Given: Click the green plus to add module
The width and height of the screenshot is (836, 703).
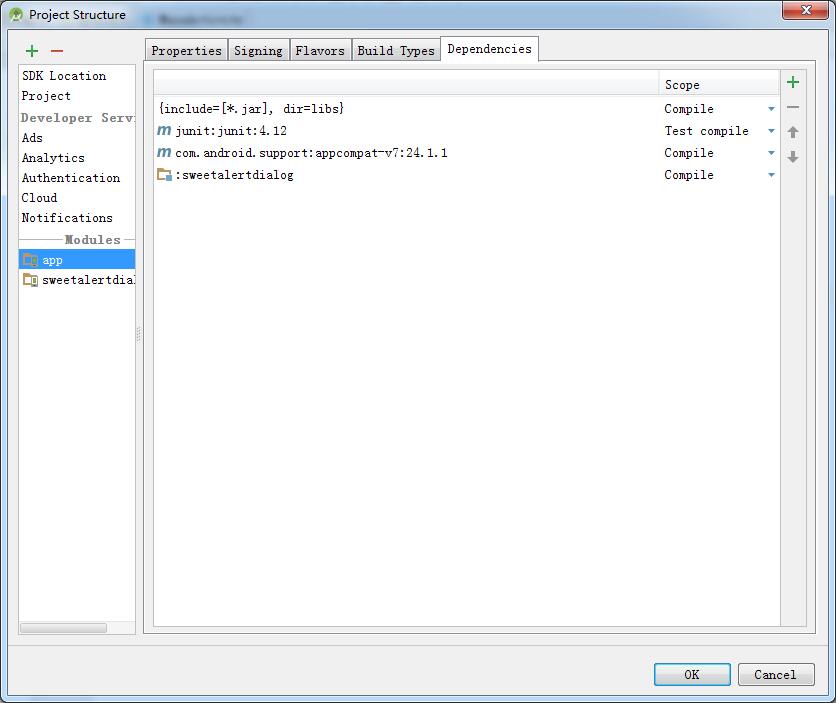Looking at the screenshot, I should point(32,51).
